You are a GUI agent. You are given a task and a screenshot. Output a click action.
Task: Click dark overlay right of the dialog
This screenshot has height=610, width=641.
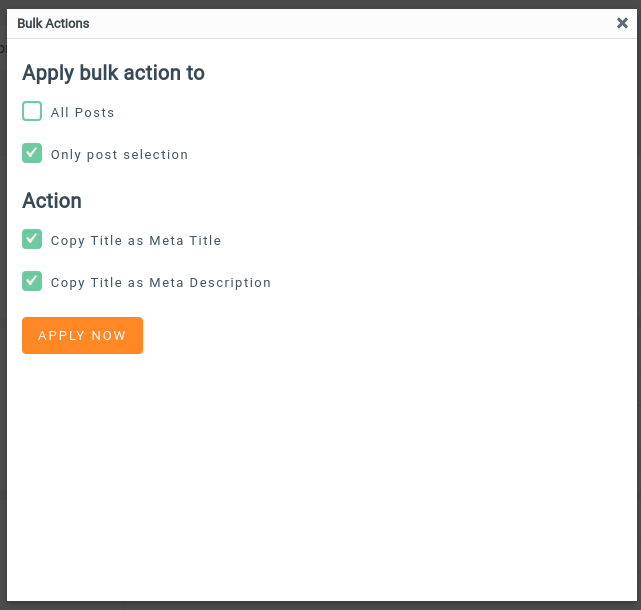point(638,300)
